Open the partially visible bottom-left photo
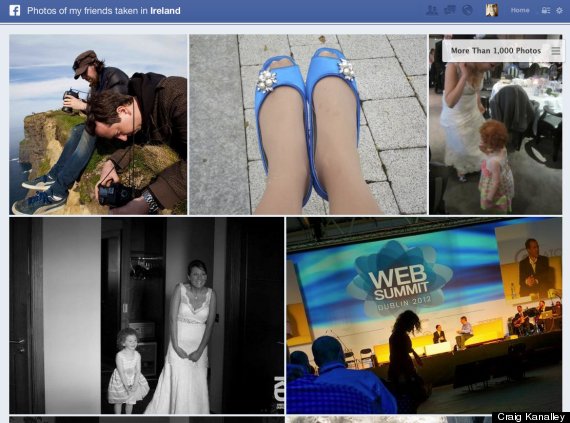570x423 pixels. coord(147,420)
